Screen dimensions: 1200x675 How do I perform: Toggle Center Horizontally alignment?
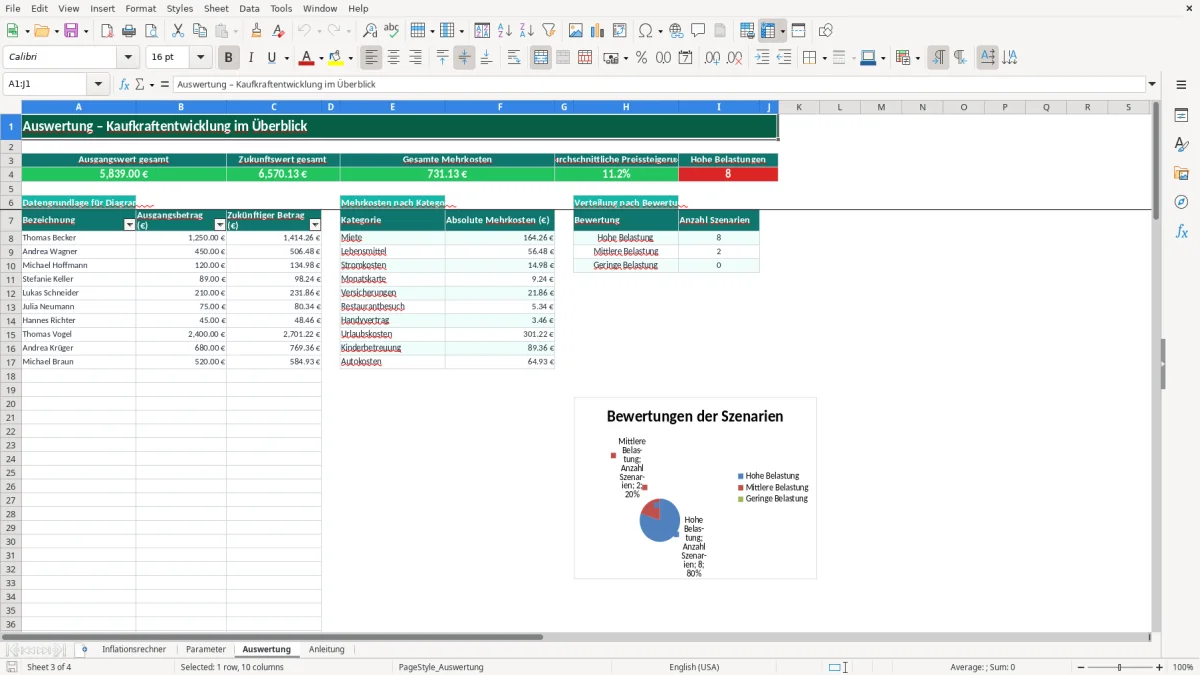tap(394, 58)
